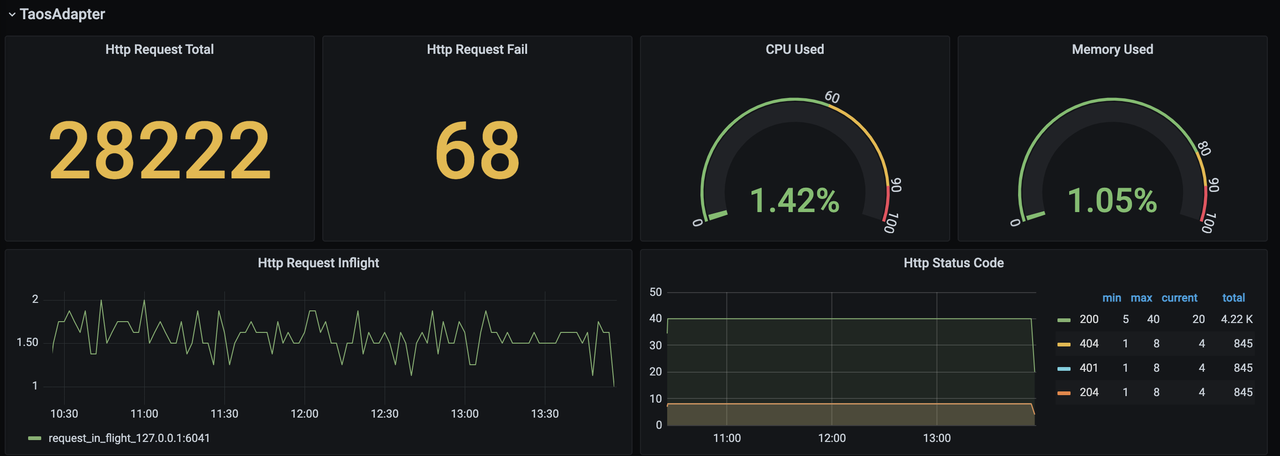The width and height of the screenshot is (1280, 456).
Task: Sort legend by the max column header
Action: click(1141, 298)
